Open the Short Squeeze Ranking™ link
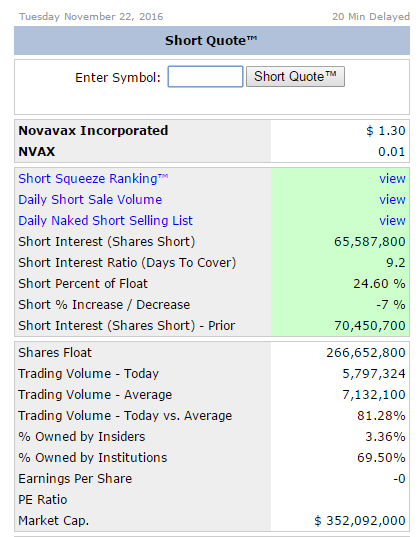 point(93,178)
